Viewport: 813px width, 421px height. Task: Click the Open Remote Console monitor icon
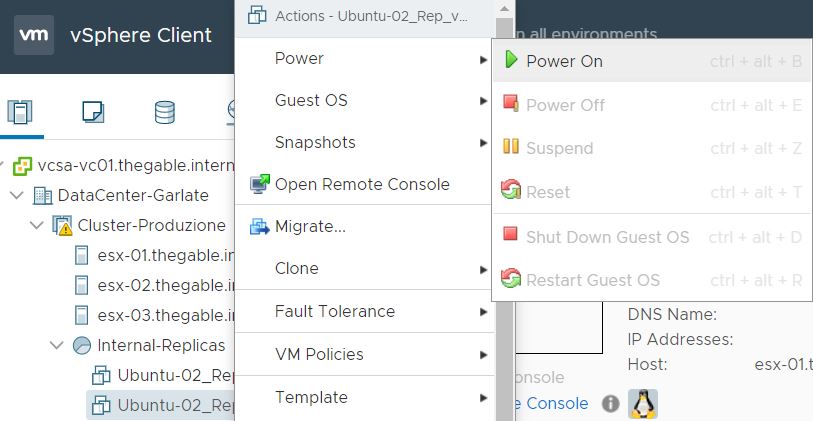260,184
